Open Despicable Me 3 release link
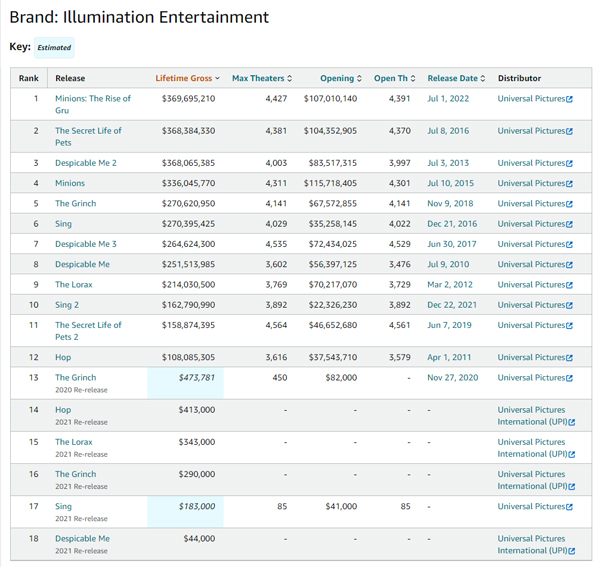 tap(86, 244)
